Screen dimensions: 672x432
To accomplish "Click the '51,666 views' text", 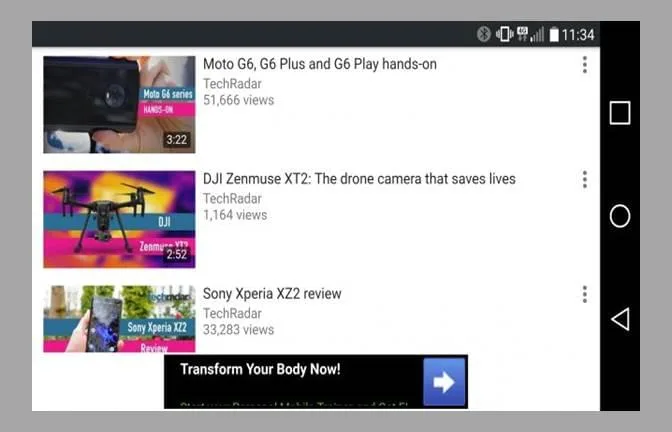I will point(238,100).
